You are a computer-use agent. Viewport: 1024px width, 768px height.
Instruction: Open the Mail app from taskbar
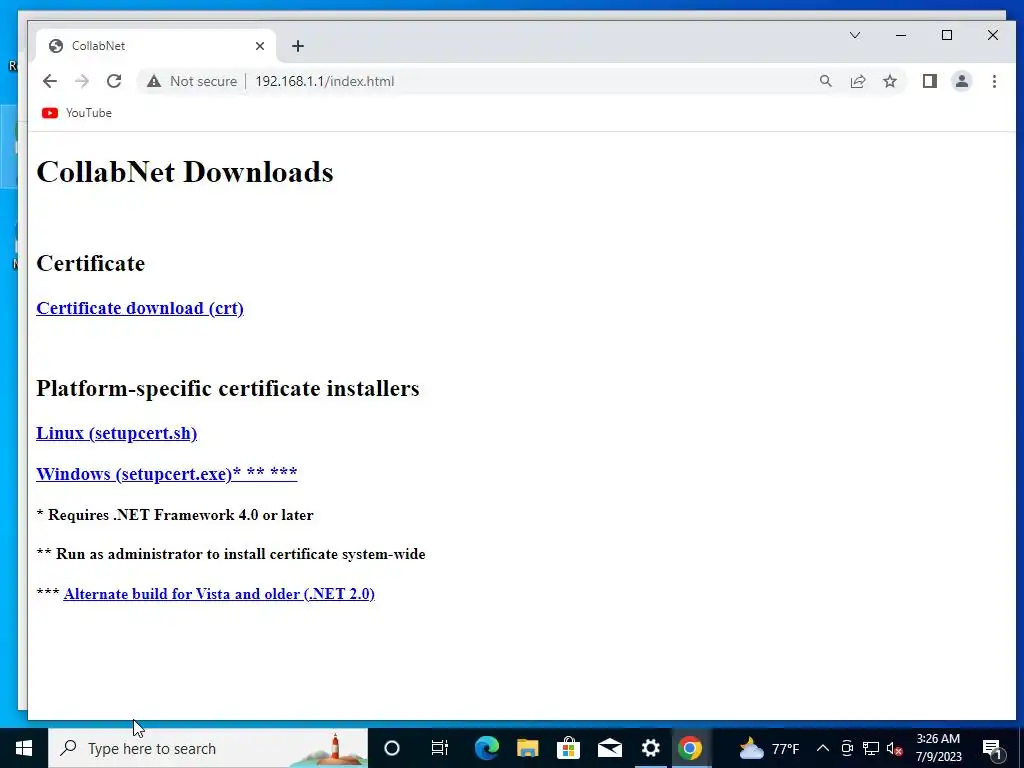[x=609, y=748]
